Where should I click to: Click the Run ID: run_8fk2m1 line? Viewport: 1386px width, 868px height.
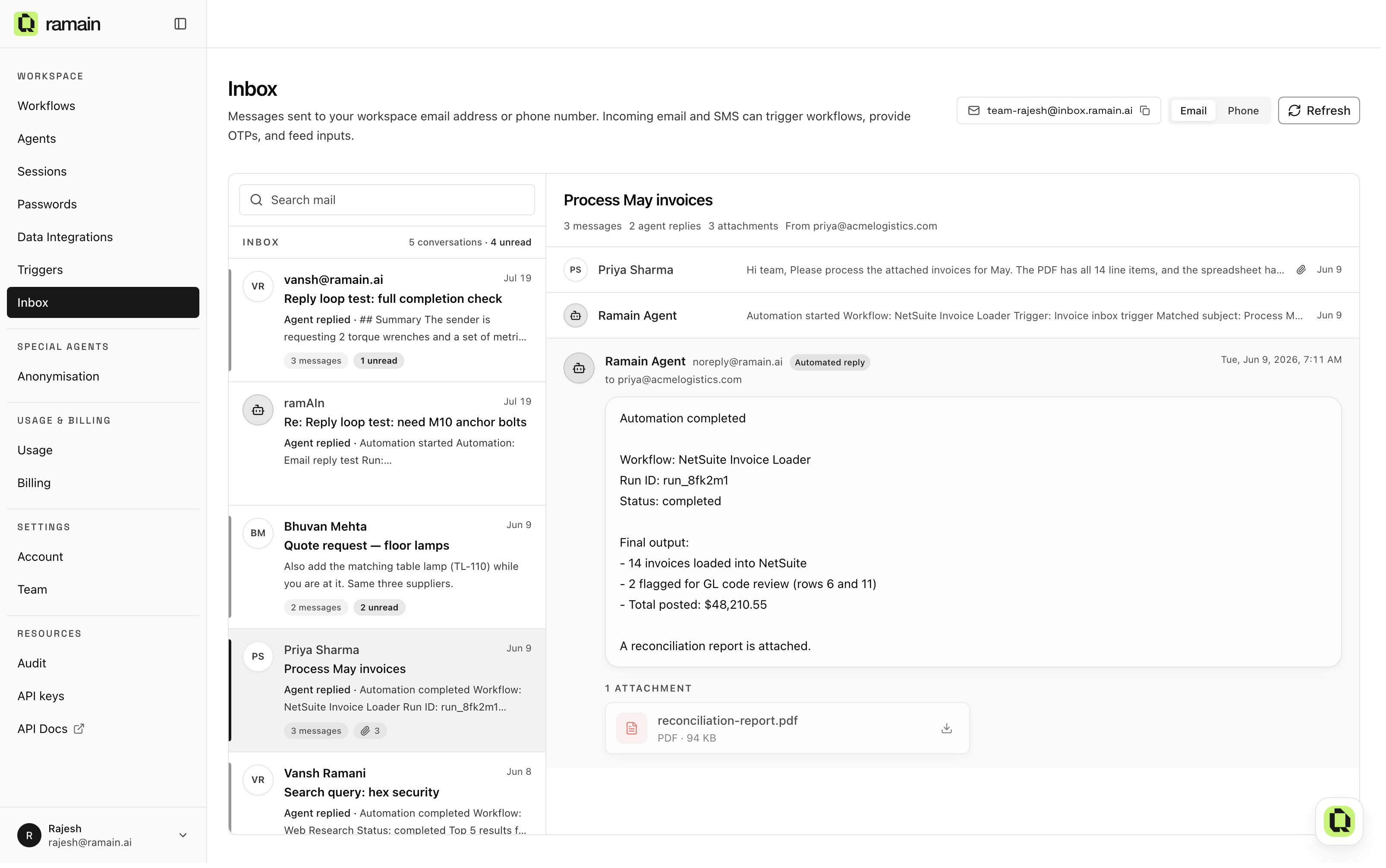click(x=674, y=481)
